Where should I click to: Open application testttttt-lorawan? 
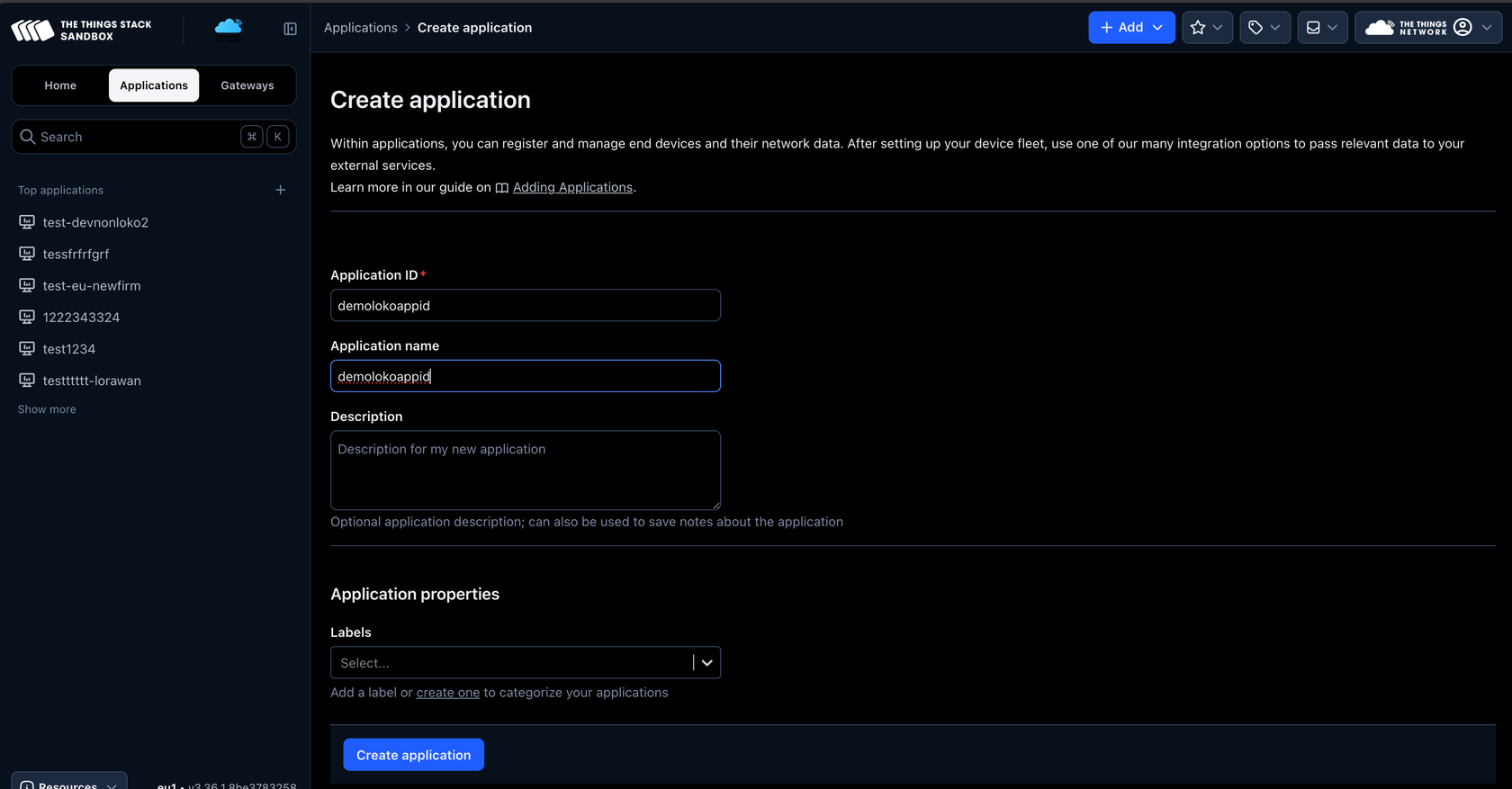(92, 381)
